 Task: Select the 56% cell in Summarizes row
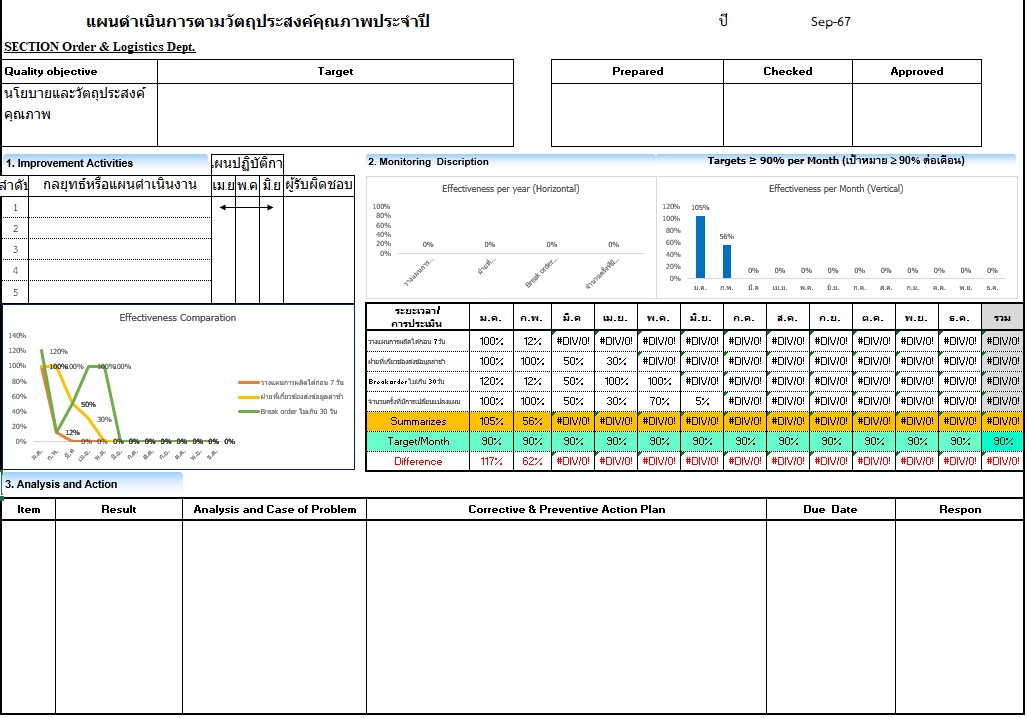[x=532, y=421]
